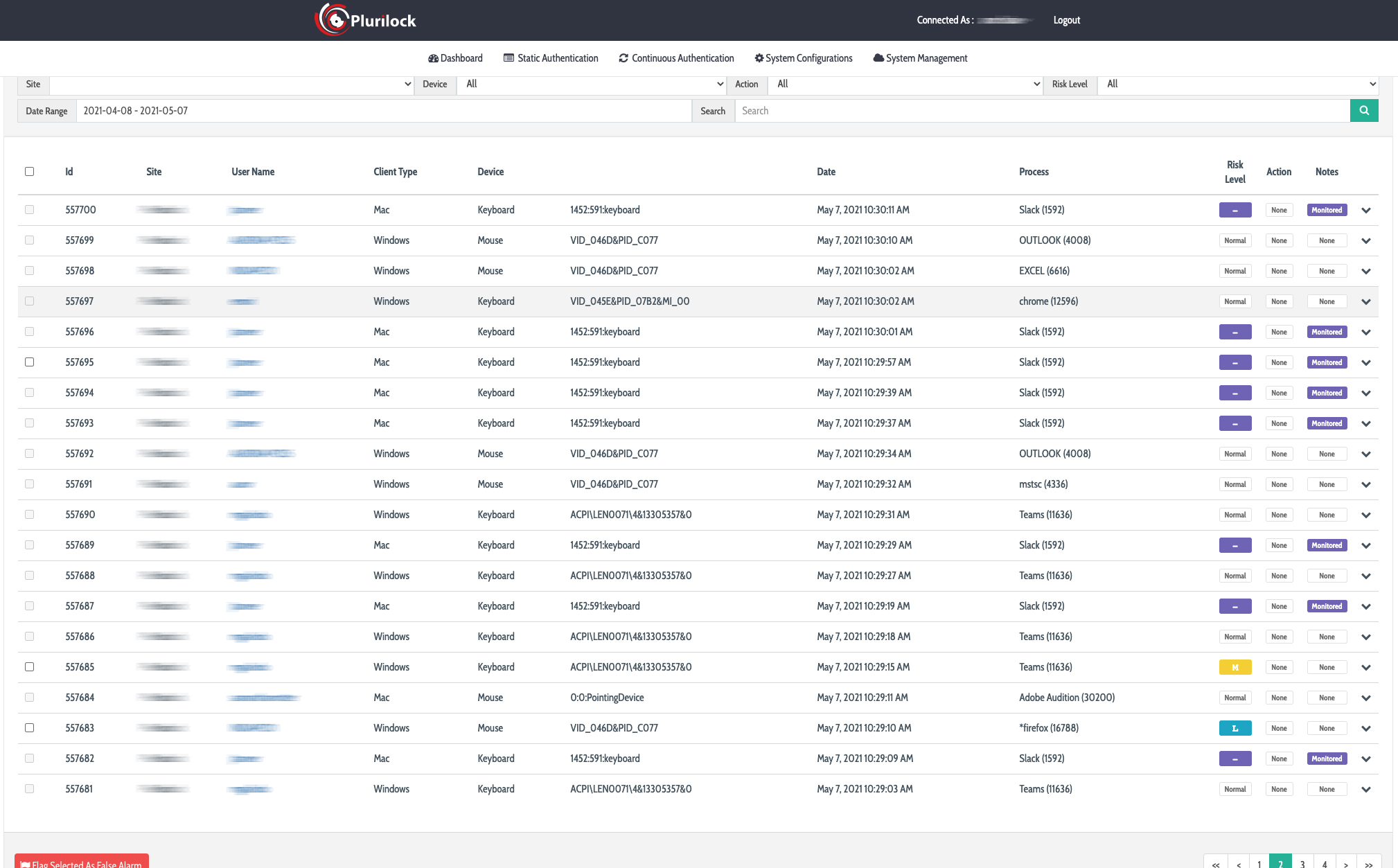Click the Search text input field

1042,111
